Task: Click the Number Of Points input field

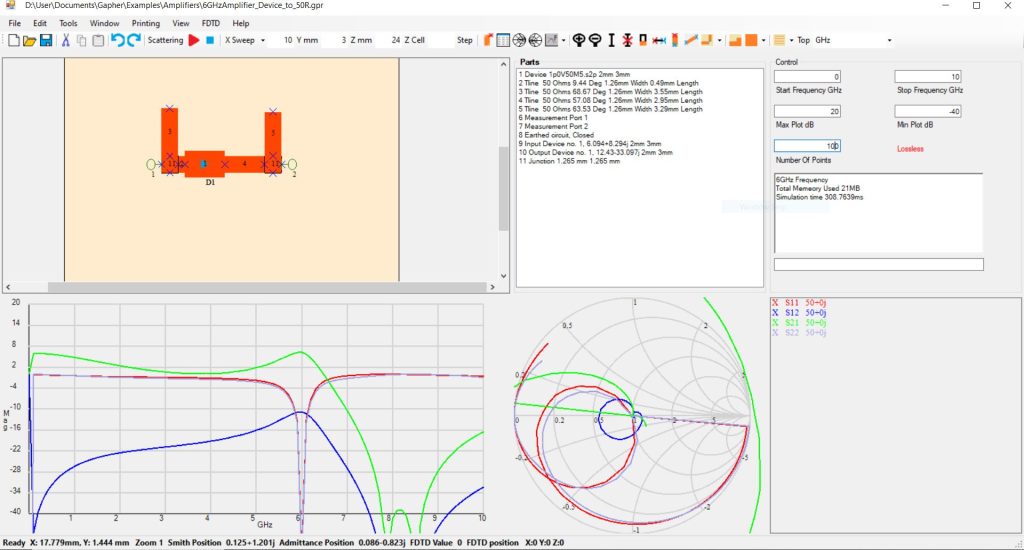Action: point(807,146)
